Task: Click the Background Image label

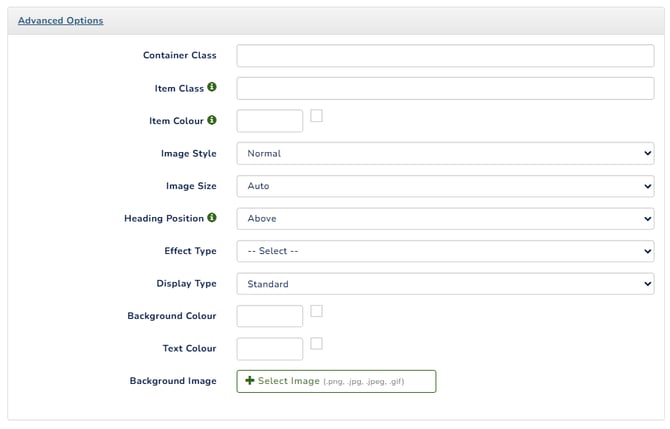Action: pyautogui.click(x=173, y=381)
